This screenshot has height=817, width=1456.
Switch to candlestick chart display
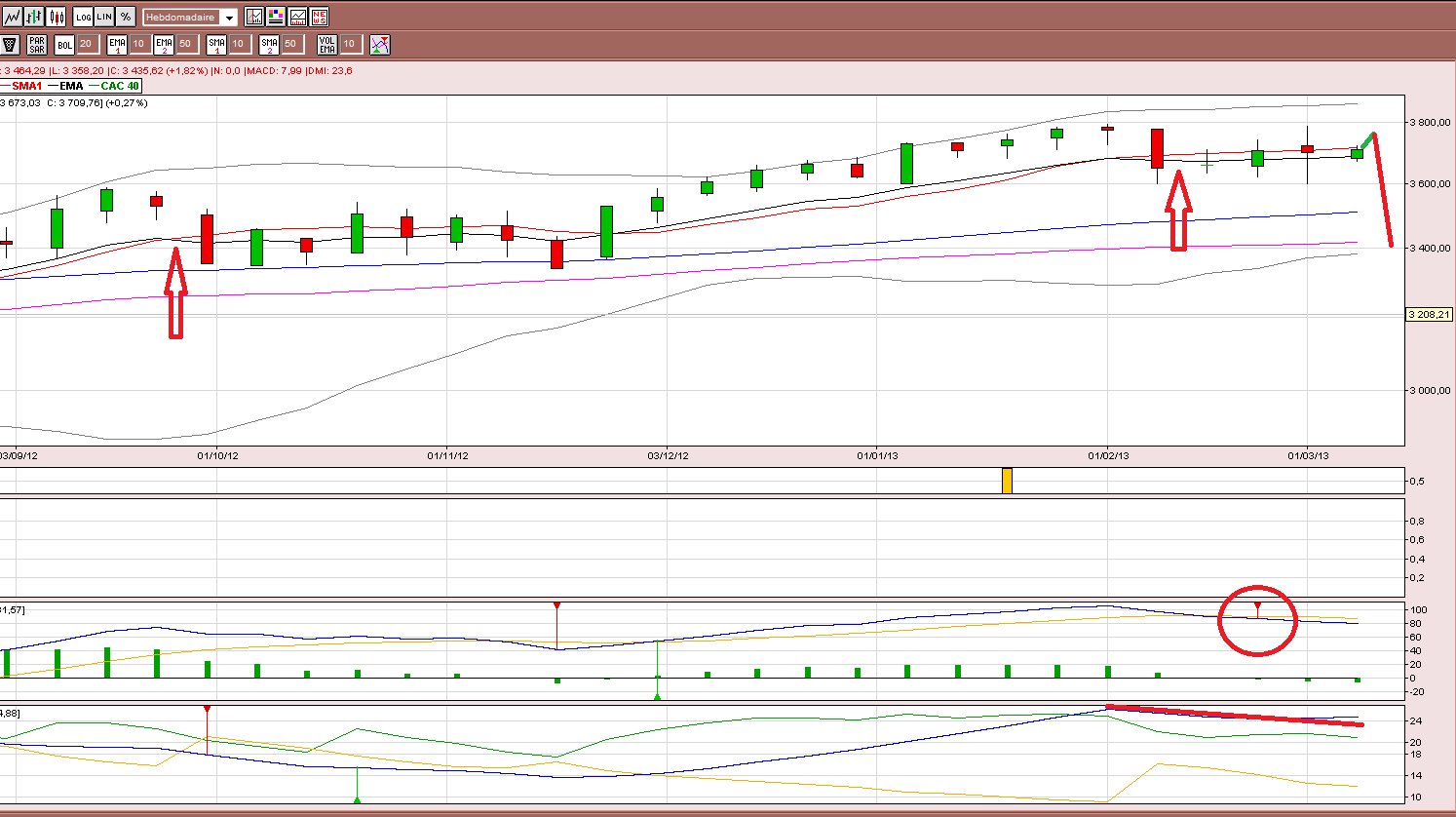point(56,17)
